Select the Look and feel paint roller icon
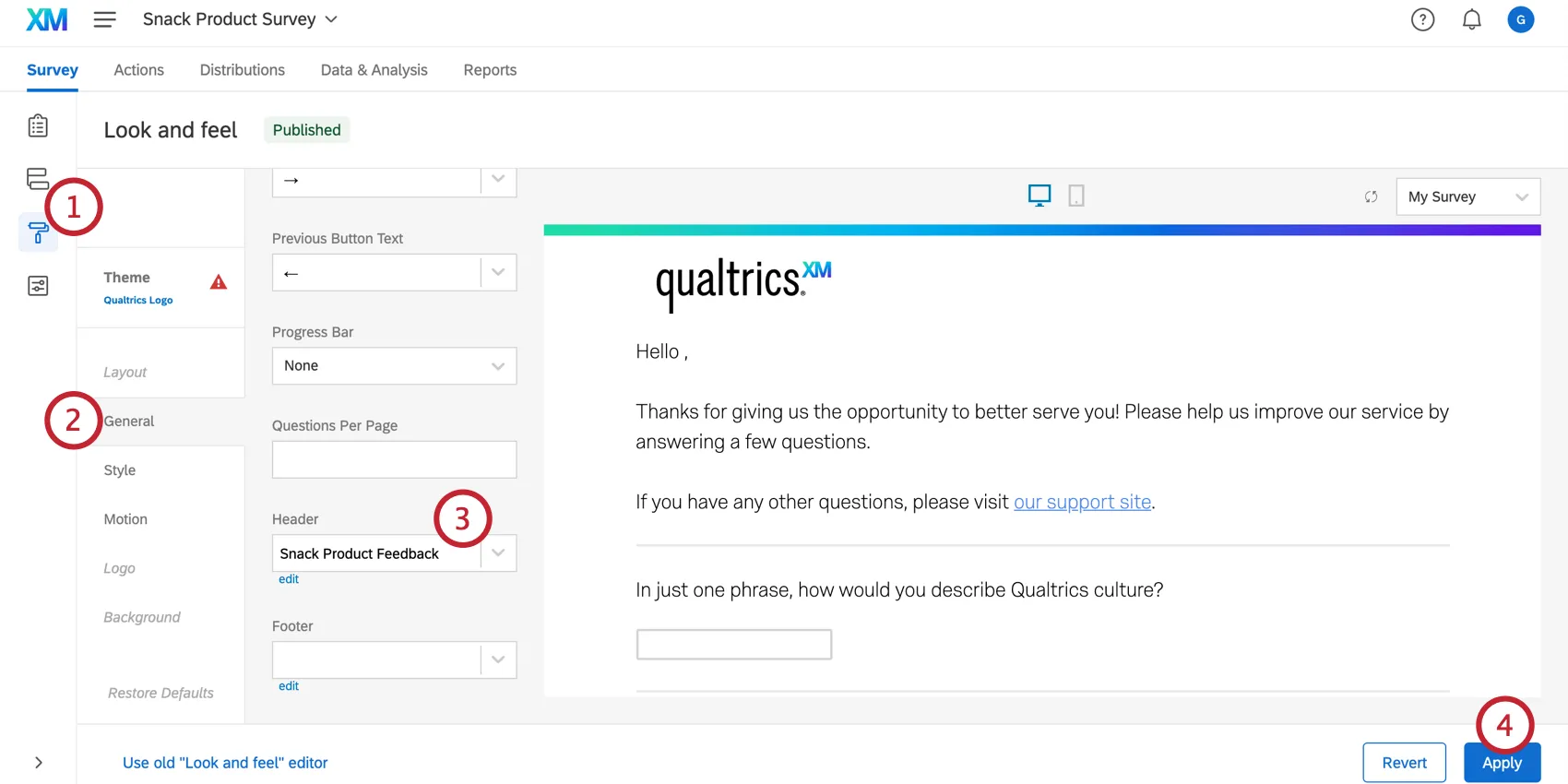Image resolution: width=1568 pixels, height=784 pixels. [x=38, y=232]
